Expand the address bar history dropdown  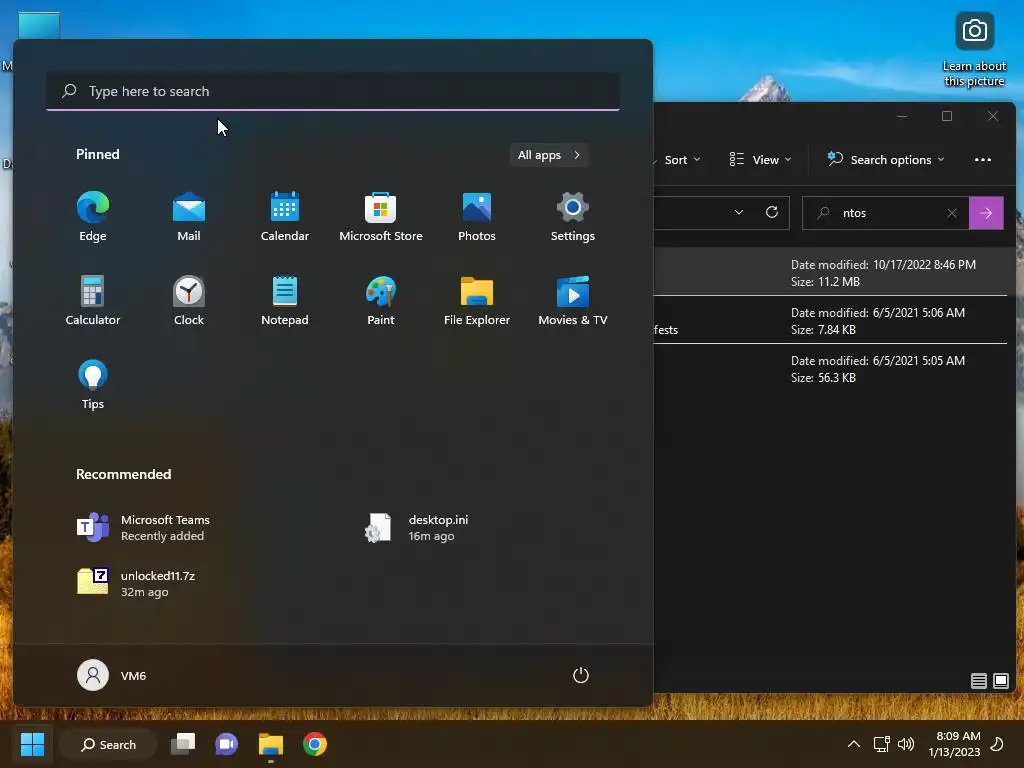point(739,213)
